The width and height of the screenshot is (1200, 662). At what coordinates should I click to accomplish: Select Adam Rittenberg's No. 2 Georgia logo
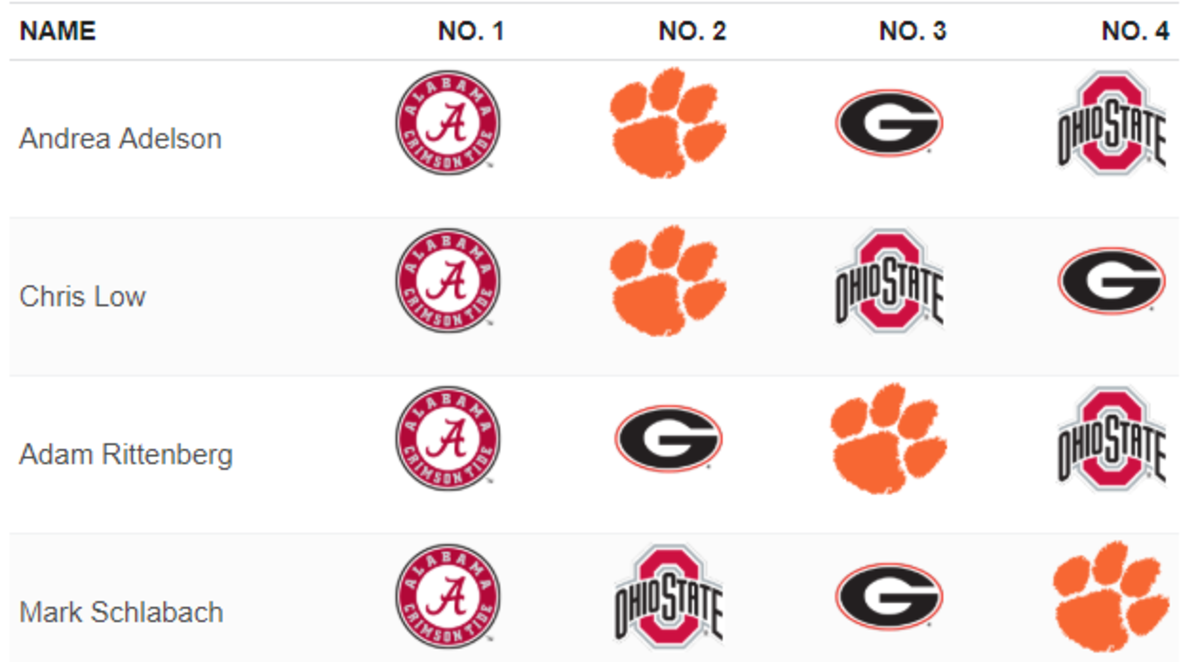(668, 439)
